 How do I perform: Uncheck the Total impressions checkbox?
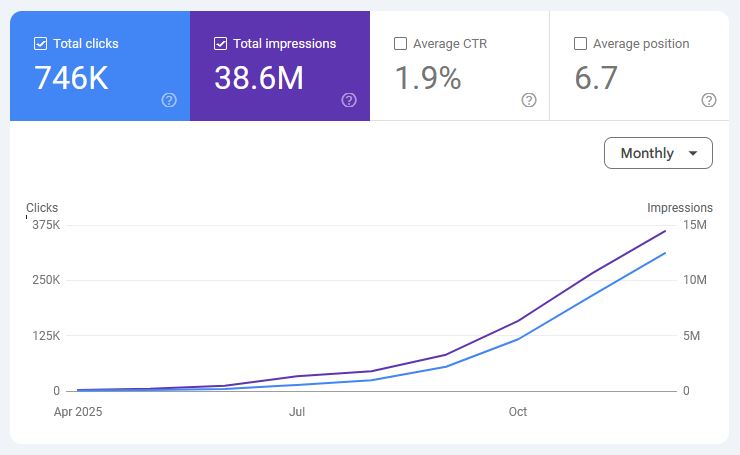pyautogui.click(x=221, y=44)
